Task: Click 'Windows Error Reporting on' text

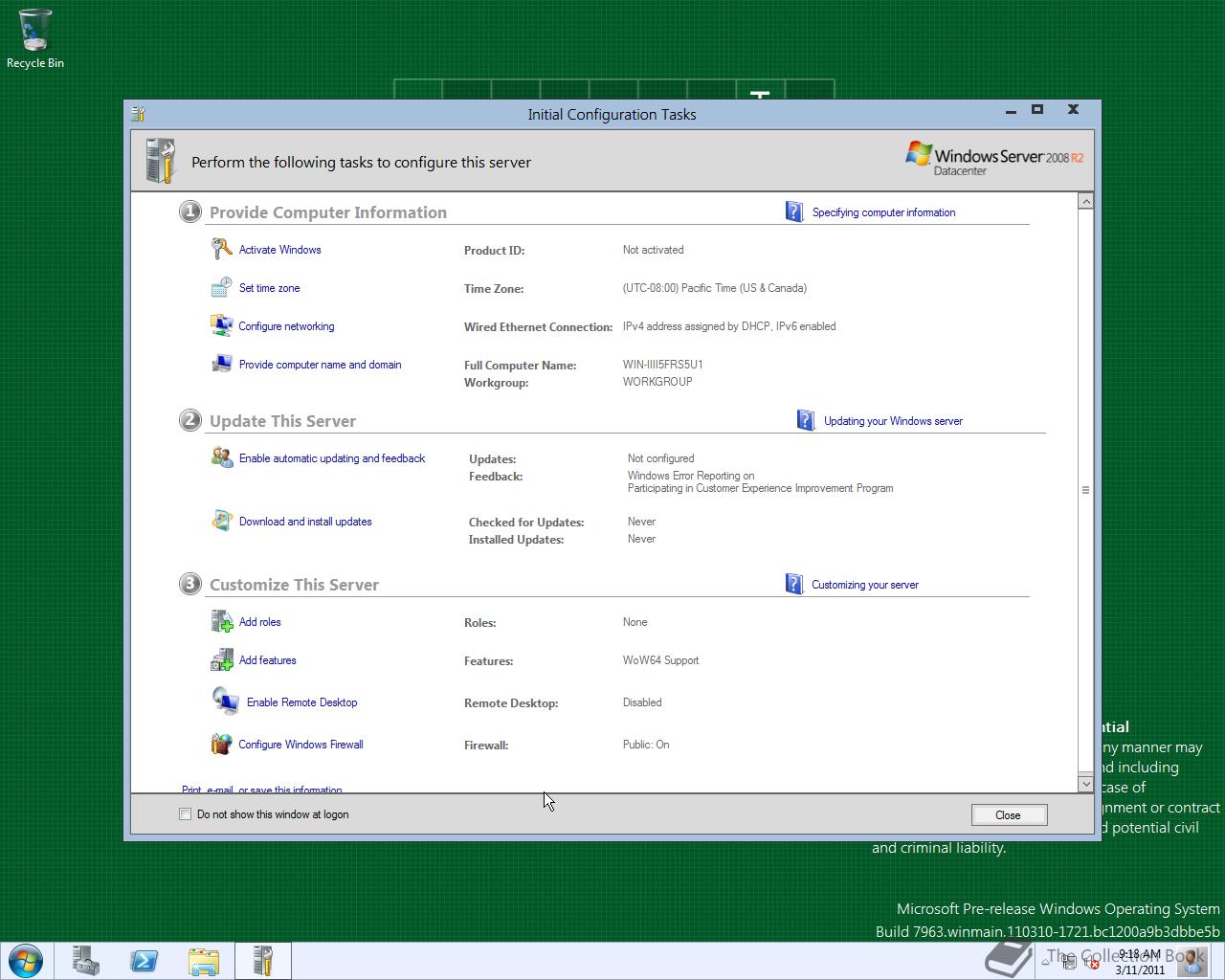Action: [x=691, y=476]
